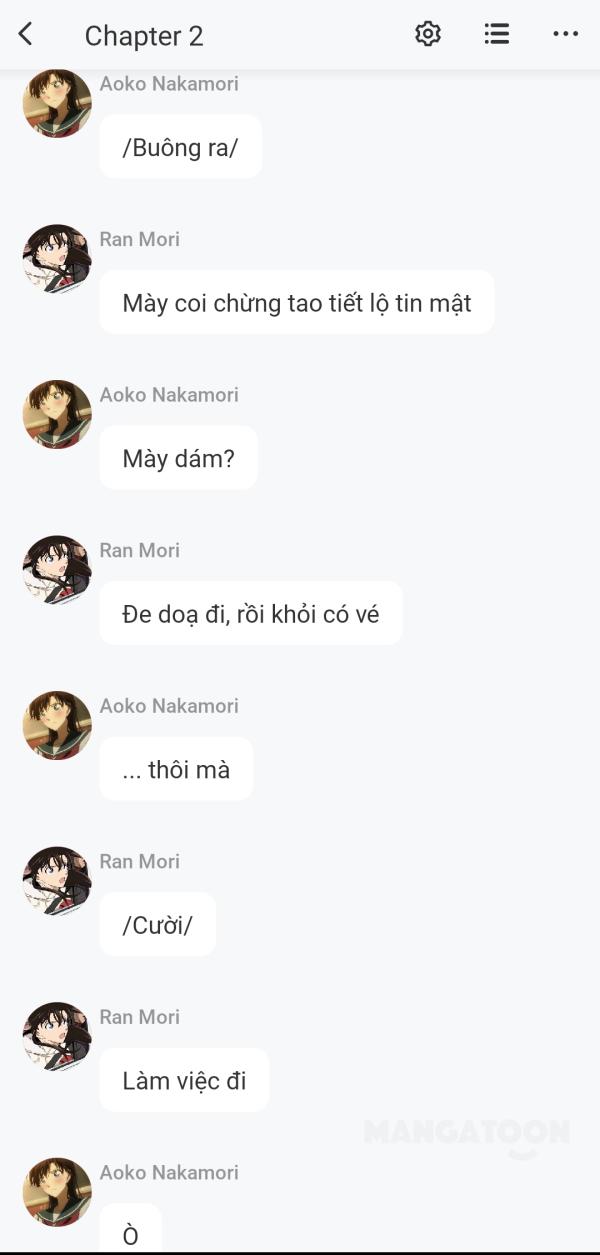Open reader settings gear icon
The height and width of the screenshot is (1255, 600).
(x=428, y=34)
